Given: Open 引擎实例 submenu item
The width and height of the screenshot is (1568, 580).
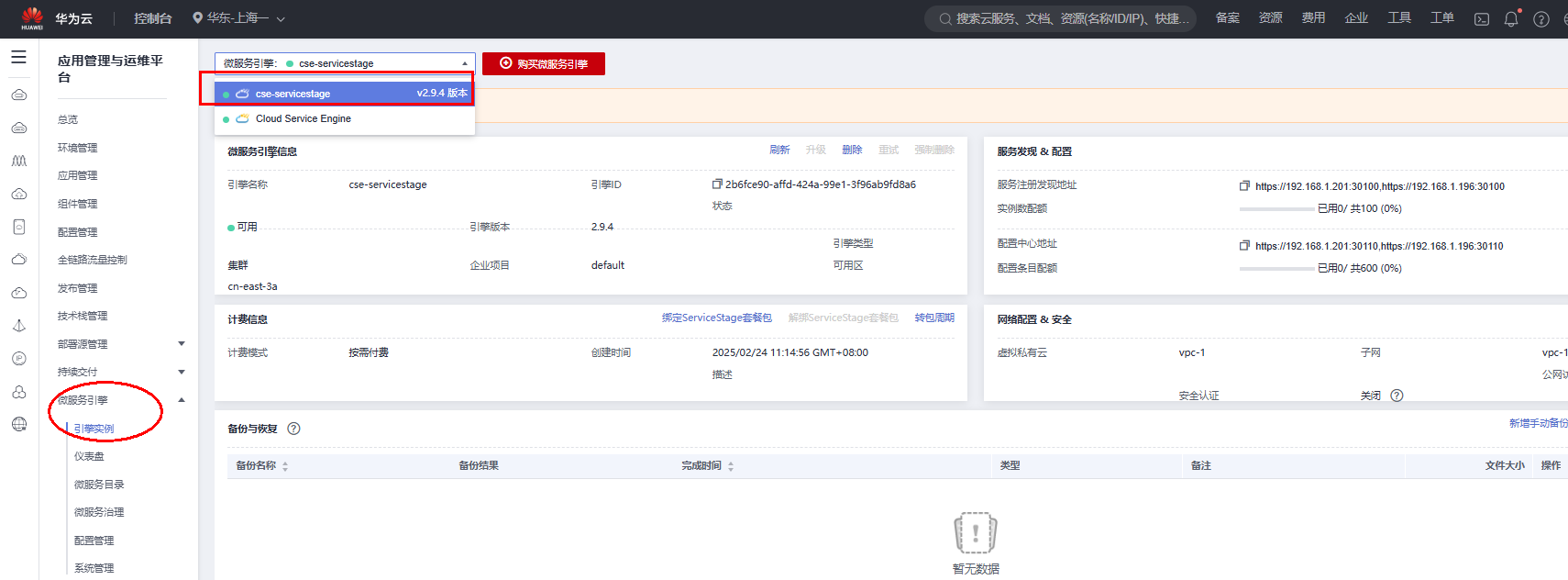Looking at the screenshot, I should 94,429.
